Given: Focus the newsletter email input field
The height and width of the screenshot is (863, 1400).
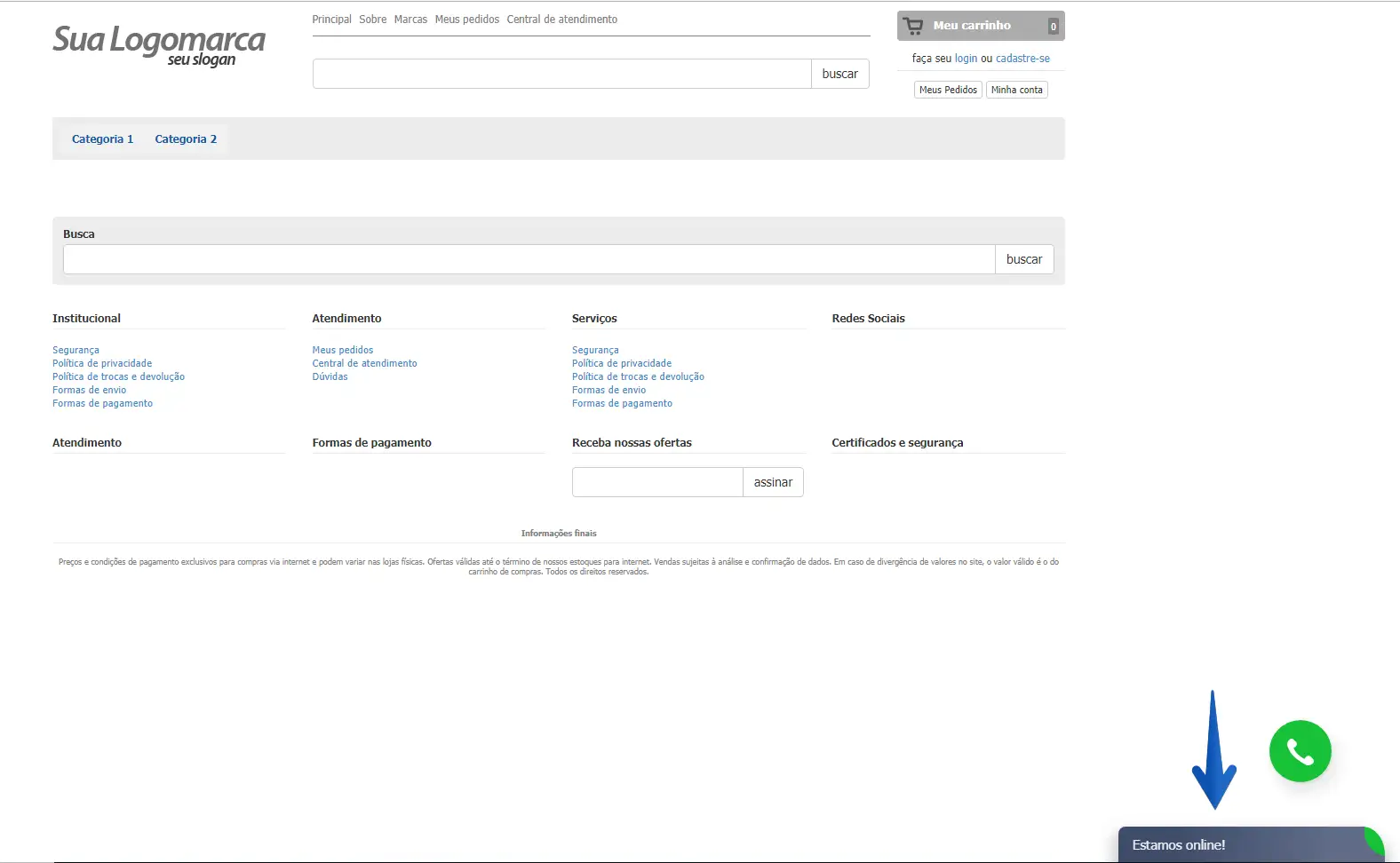Looking at the screenshot, I should (x=657, y=482).
